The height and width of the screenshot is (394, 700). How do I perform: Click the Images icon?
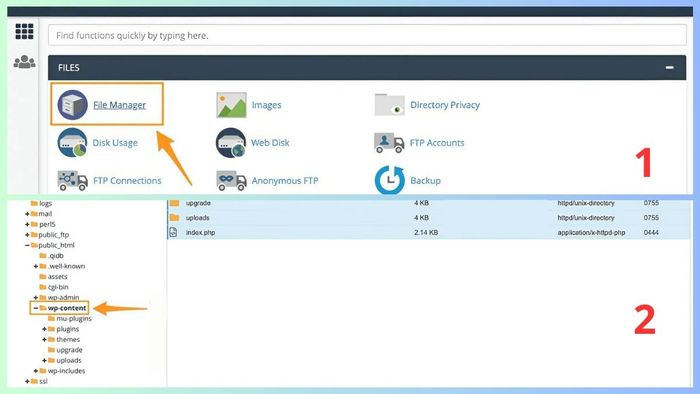231,105
